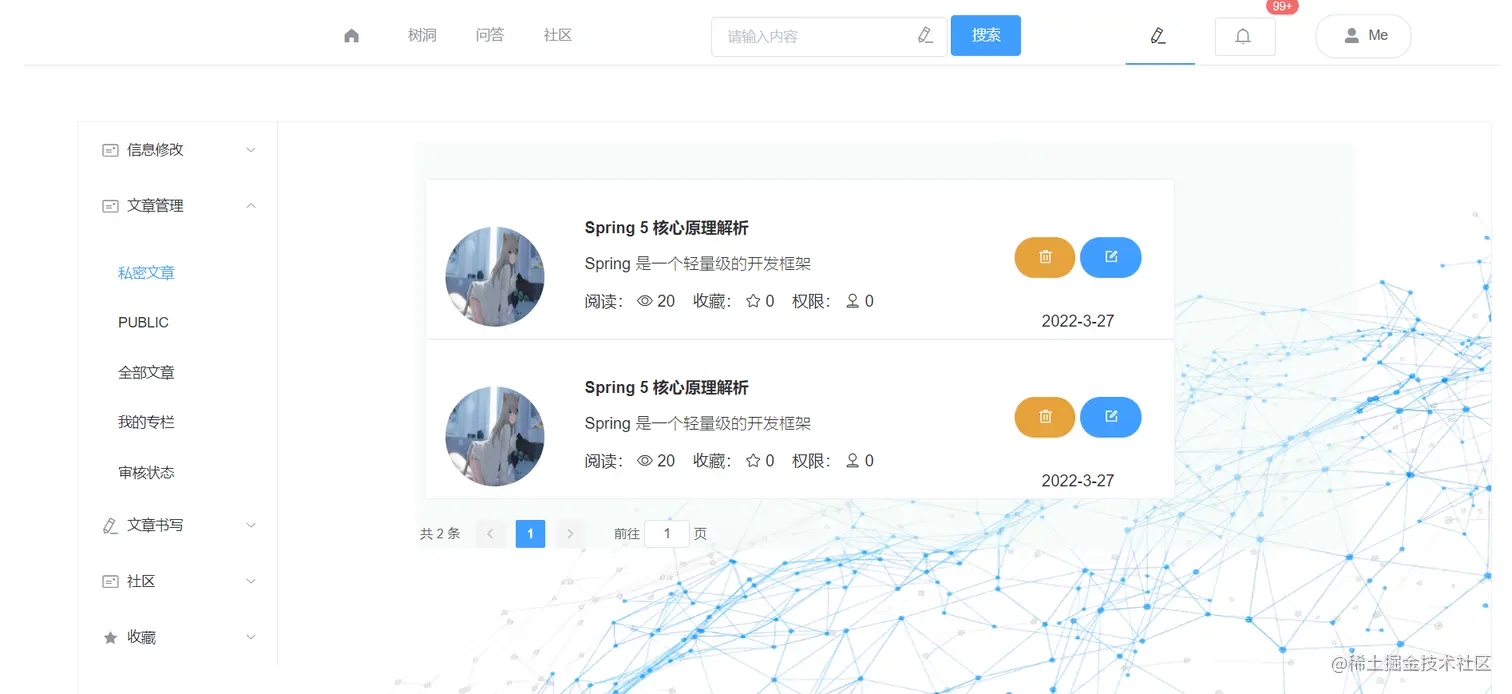The image size is (1512, 694).
Task: Collapse the 文章管理 sidebar section
Action: [249, 205]
